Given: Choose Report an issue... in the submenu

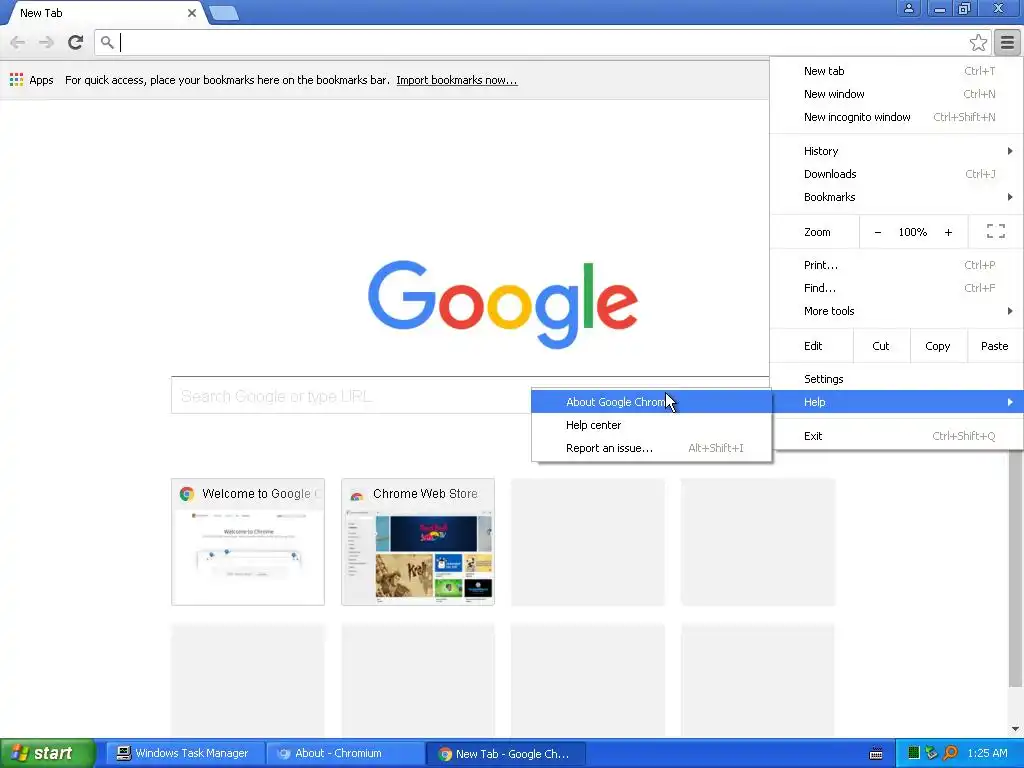Looking at the screenshot, I should coord(651,447).
